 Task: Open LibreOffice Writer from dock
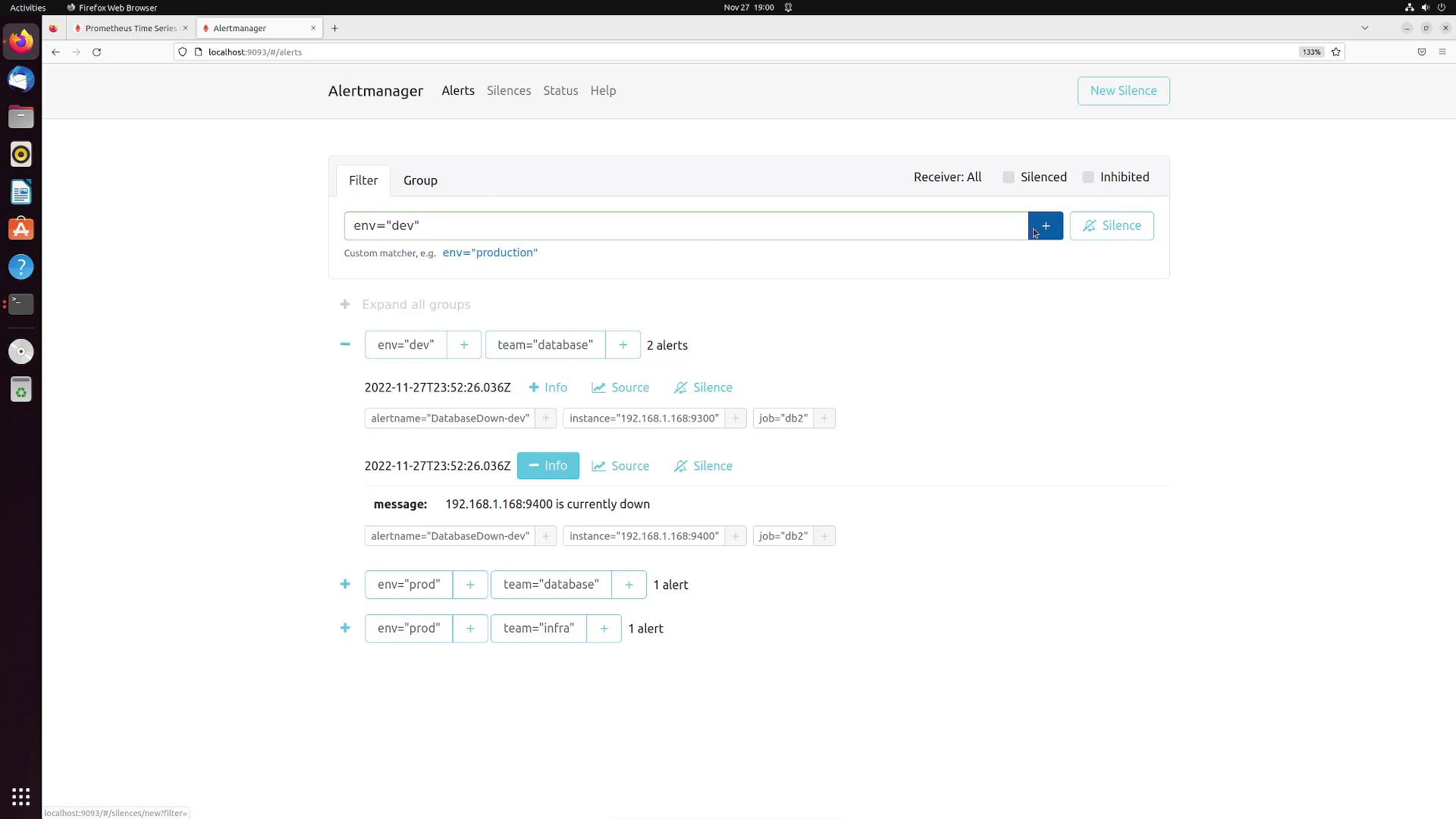(x=21, y=192)
